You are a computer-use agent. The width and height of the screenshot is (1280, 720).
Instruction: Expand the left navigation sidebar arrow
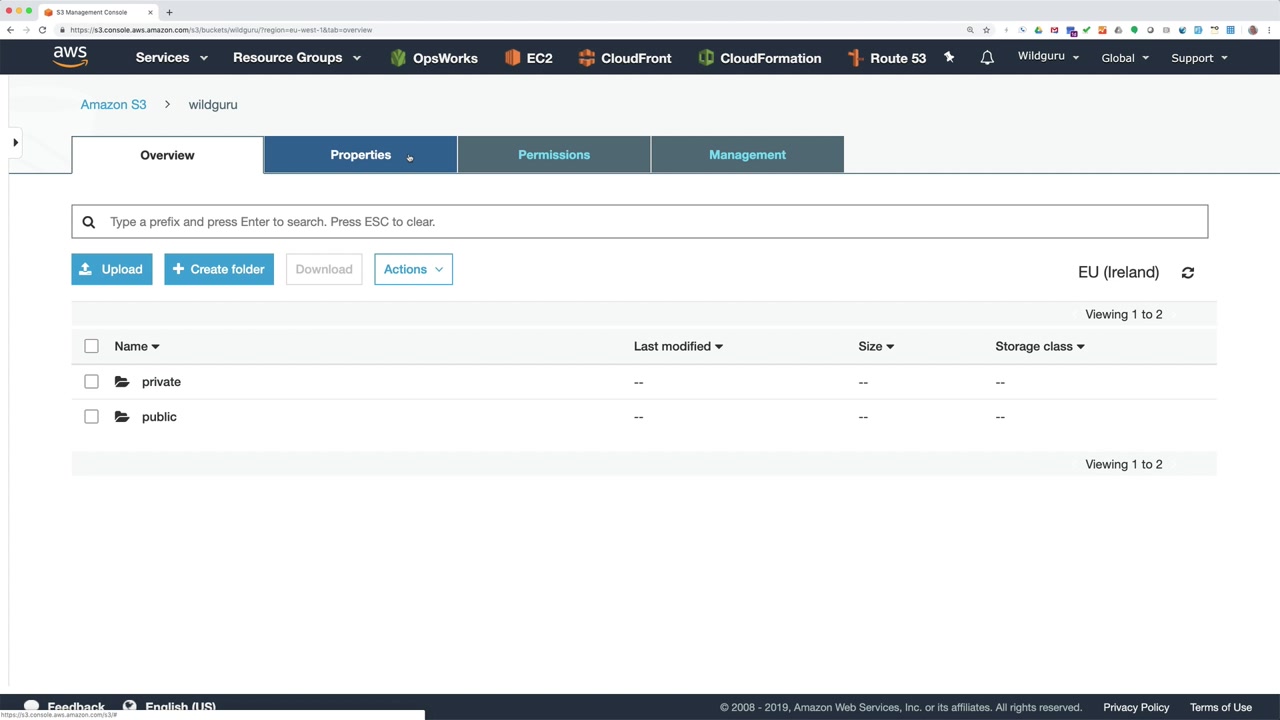tap(15, 143)
